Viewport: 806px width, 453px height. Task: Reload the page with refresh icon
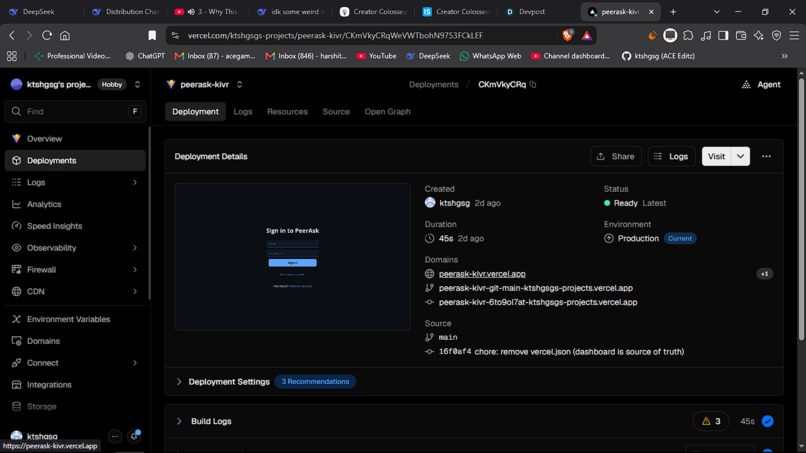coord(47,35)
